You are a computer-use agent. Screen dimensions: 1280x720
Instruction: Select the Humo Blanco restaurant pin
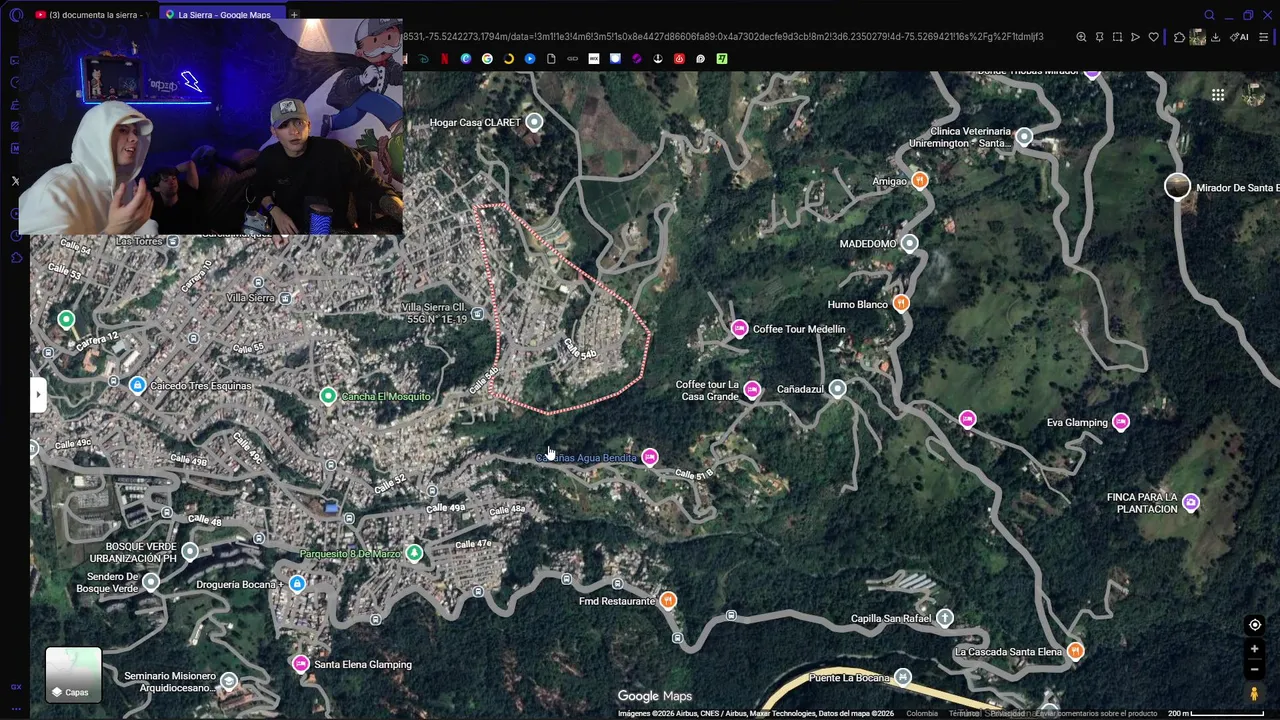click(901, 304)
